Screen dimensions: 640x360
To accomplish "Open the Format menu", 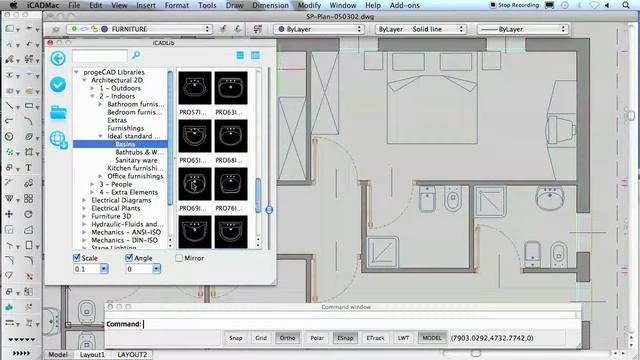I will 177,5.
